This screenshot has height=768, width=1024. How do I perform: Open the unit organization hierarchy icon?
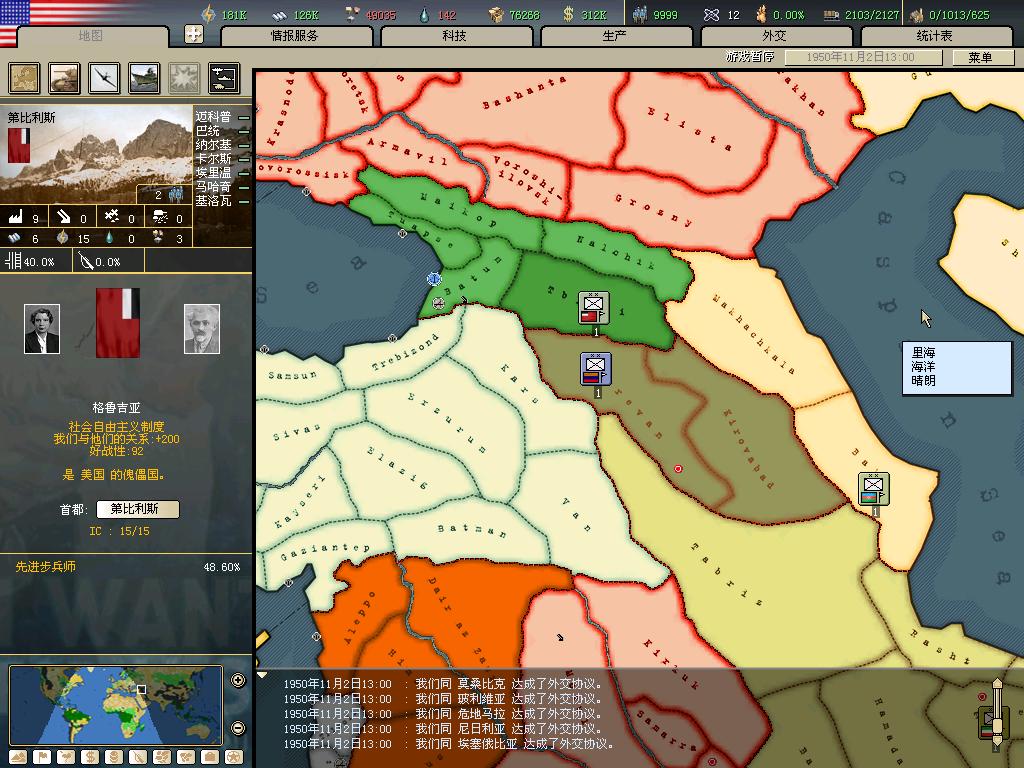coord(223,78)
